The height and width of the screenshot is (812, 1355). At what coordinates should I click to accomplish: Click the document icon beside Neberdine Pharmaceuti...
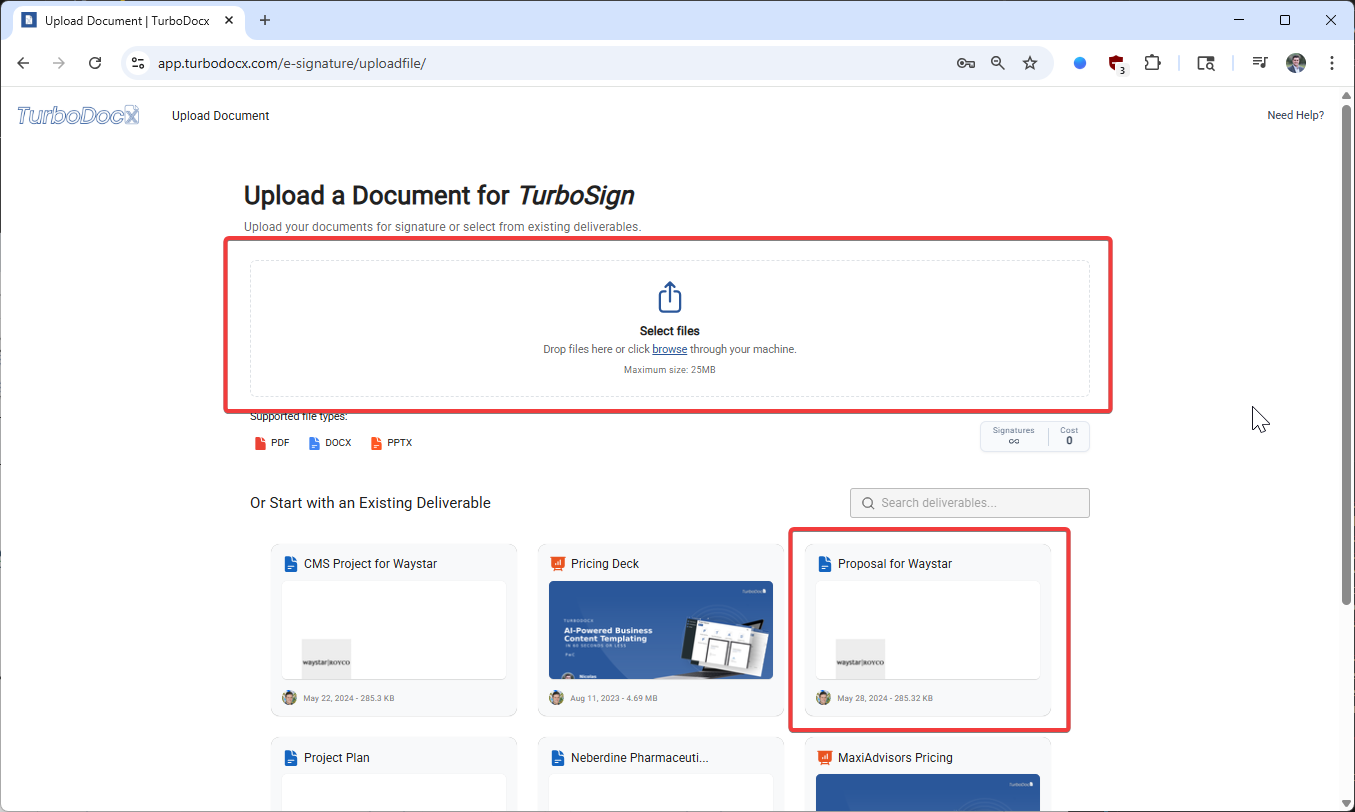558,758
